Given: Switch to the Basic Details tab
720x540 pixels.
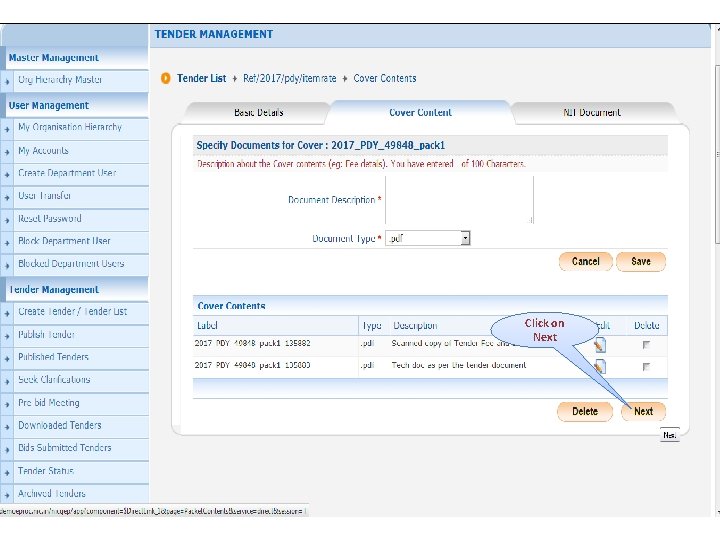Looking at the screenshot, I should coord(259,112).
